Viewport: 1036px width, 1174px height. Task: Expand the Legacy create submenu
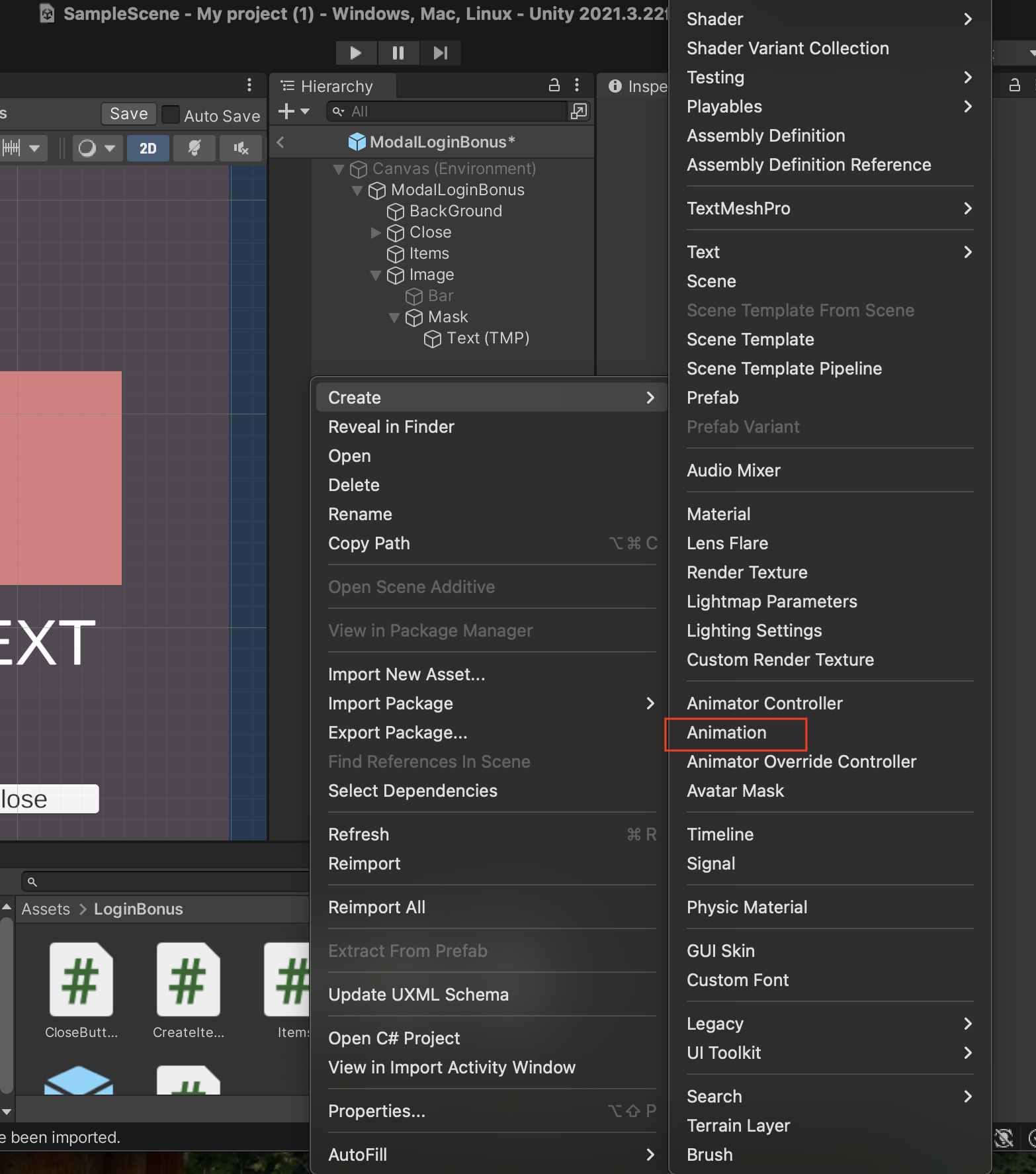(x=830, y=1024)
